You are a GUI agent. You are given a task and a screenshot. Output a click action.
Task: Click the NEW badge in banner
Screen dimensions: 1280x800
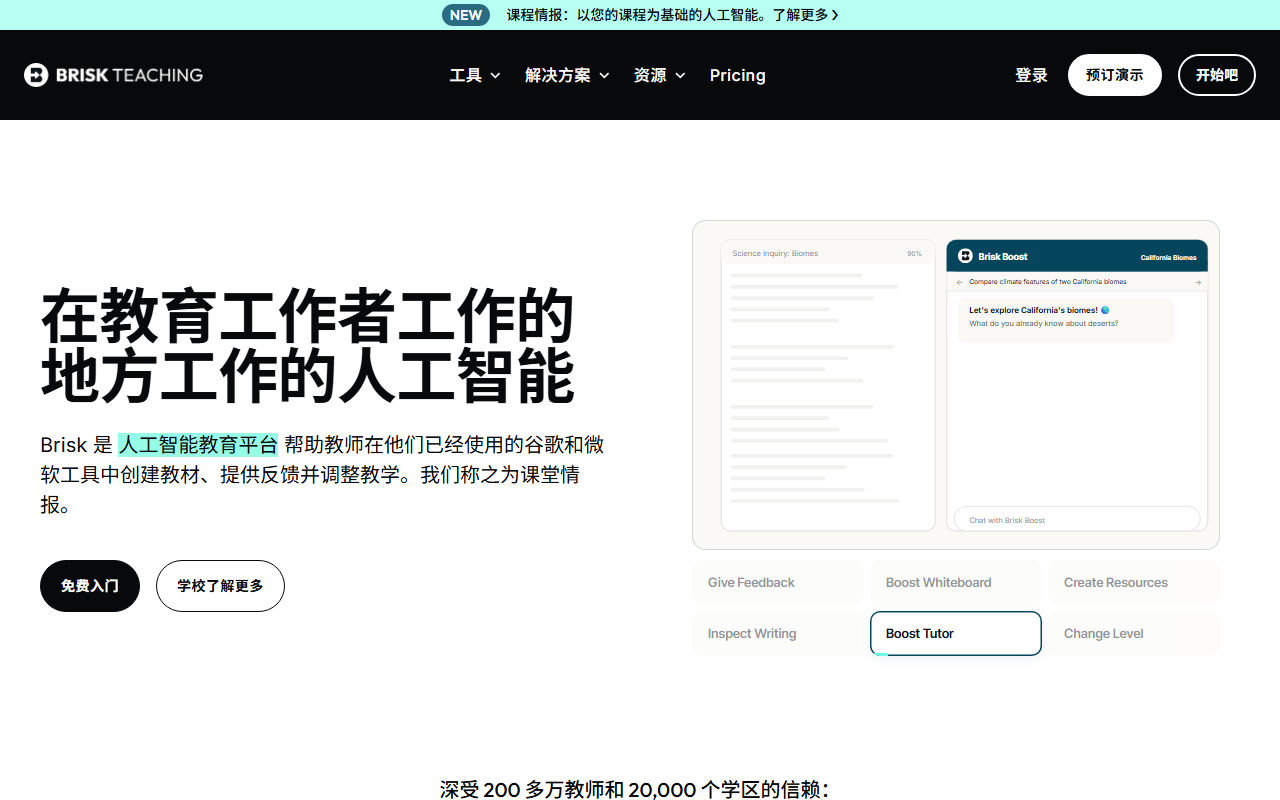[x=466, y=15]
